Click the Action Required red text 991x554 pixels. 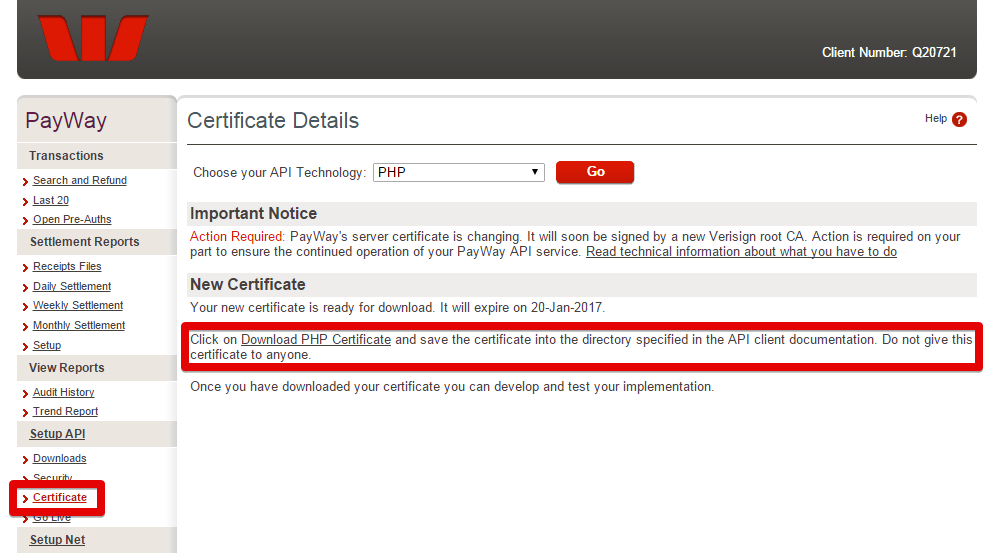(238, 236)
